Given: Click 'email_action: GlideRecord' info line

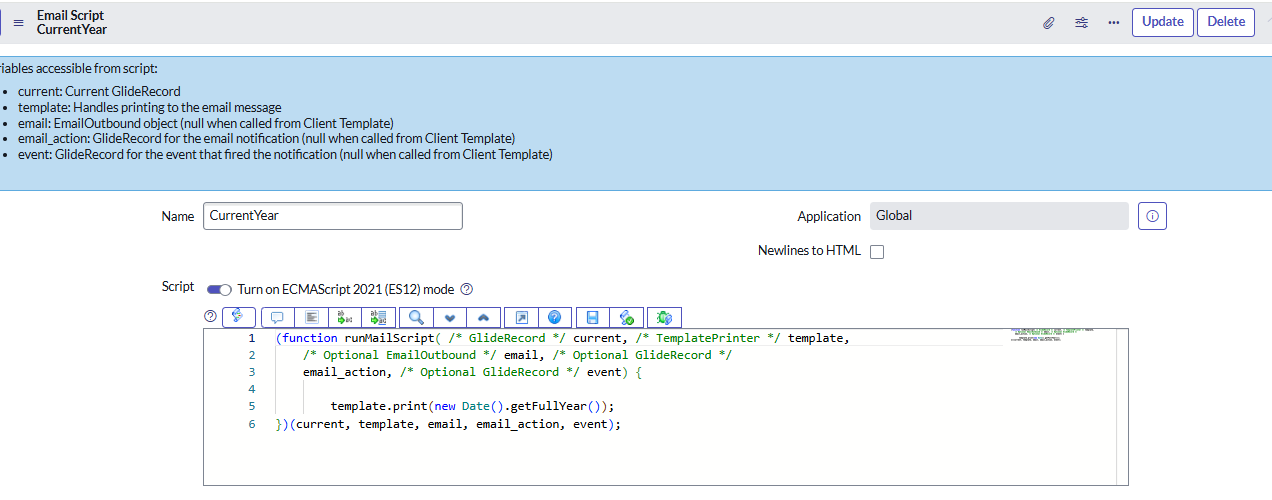Looking at the screenshot, I should click(267, 138).
